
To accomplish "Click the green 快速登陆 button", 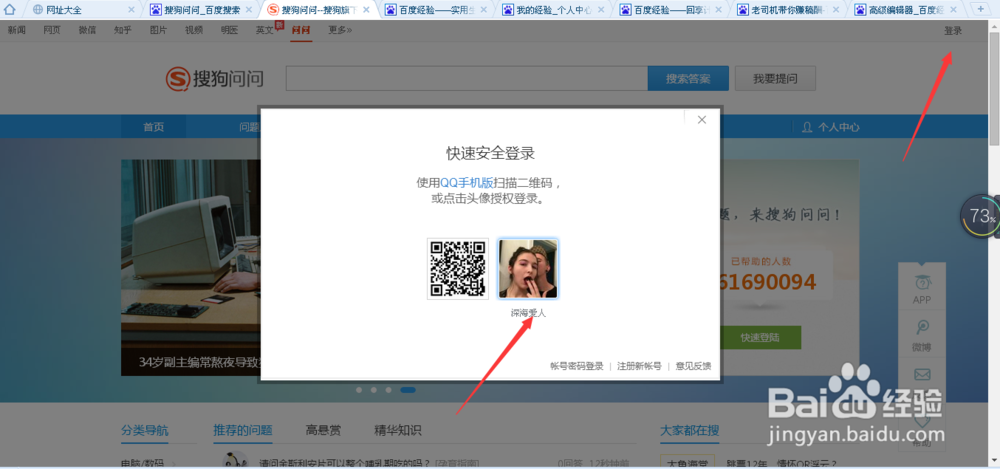I will [x=760, y=337].
